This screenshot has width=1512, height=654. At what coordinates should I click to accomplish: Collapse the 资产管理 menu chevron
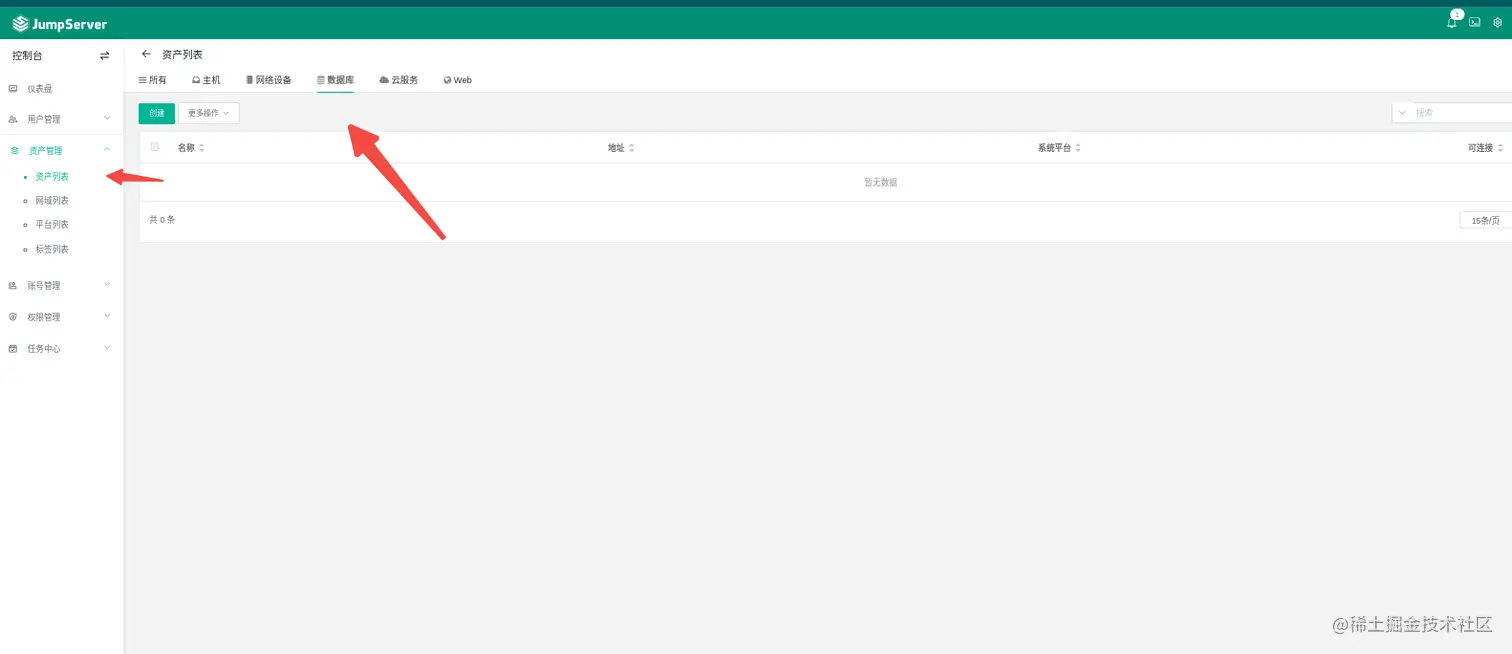[x=107, y=150]
